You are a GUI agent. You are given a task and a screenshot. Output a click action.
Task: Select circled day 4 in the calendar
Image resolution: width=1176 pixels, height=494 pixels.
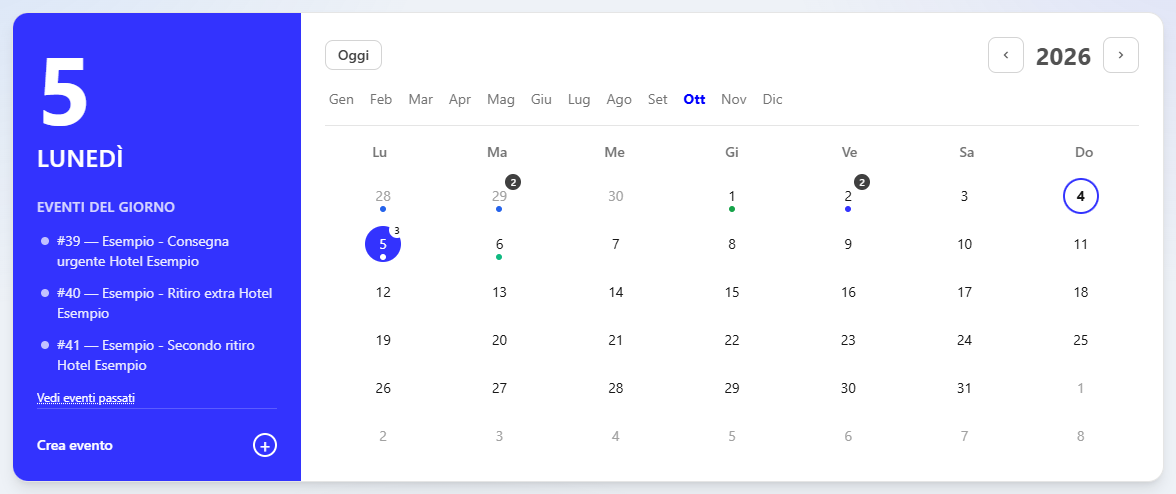[x=1081, y=196]
